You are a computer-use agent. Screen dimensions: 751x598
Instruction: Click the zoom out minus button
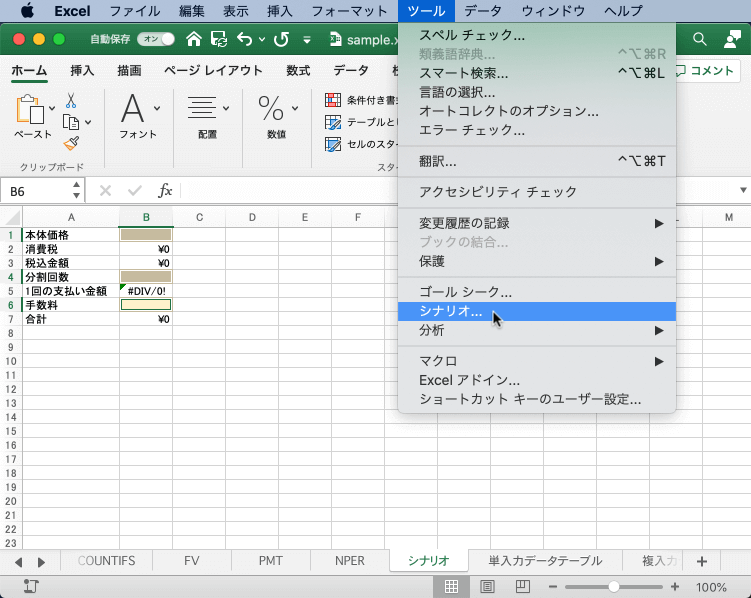click(553, 587)
